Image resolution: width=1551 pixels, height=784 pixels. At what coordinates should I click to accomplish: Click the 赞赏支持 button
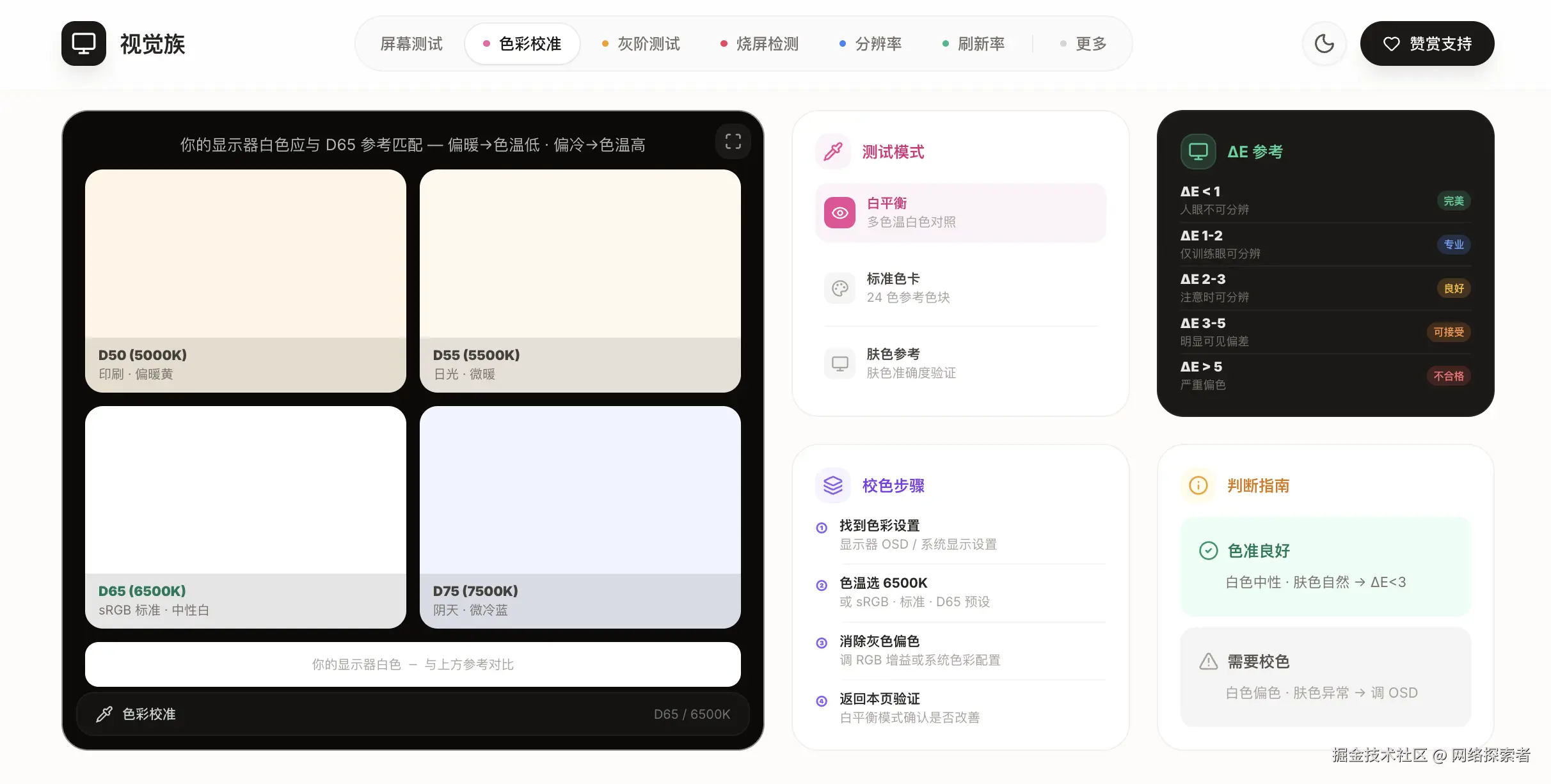[x=1426, y=43]
